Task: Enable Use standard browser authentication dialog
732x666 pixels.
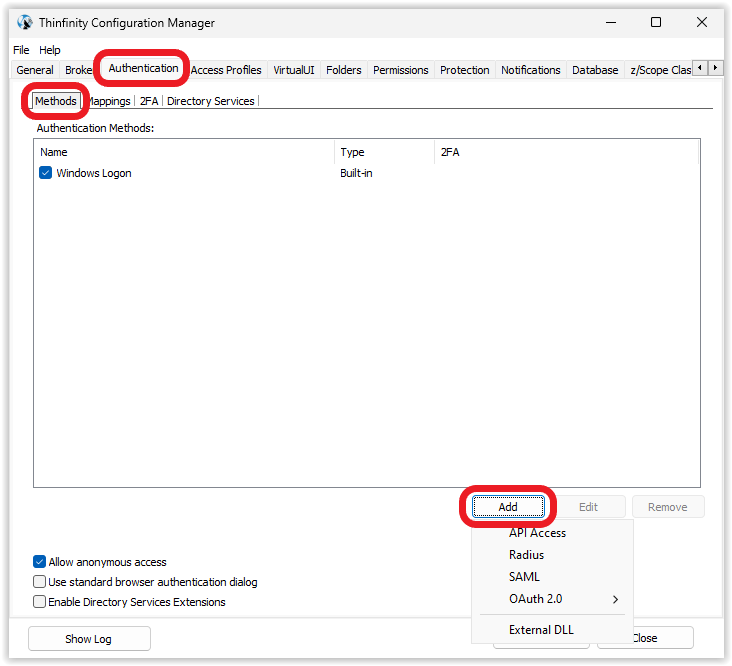Action: point(39,582)
